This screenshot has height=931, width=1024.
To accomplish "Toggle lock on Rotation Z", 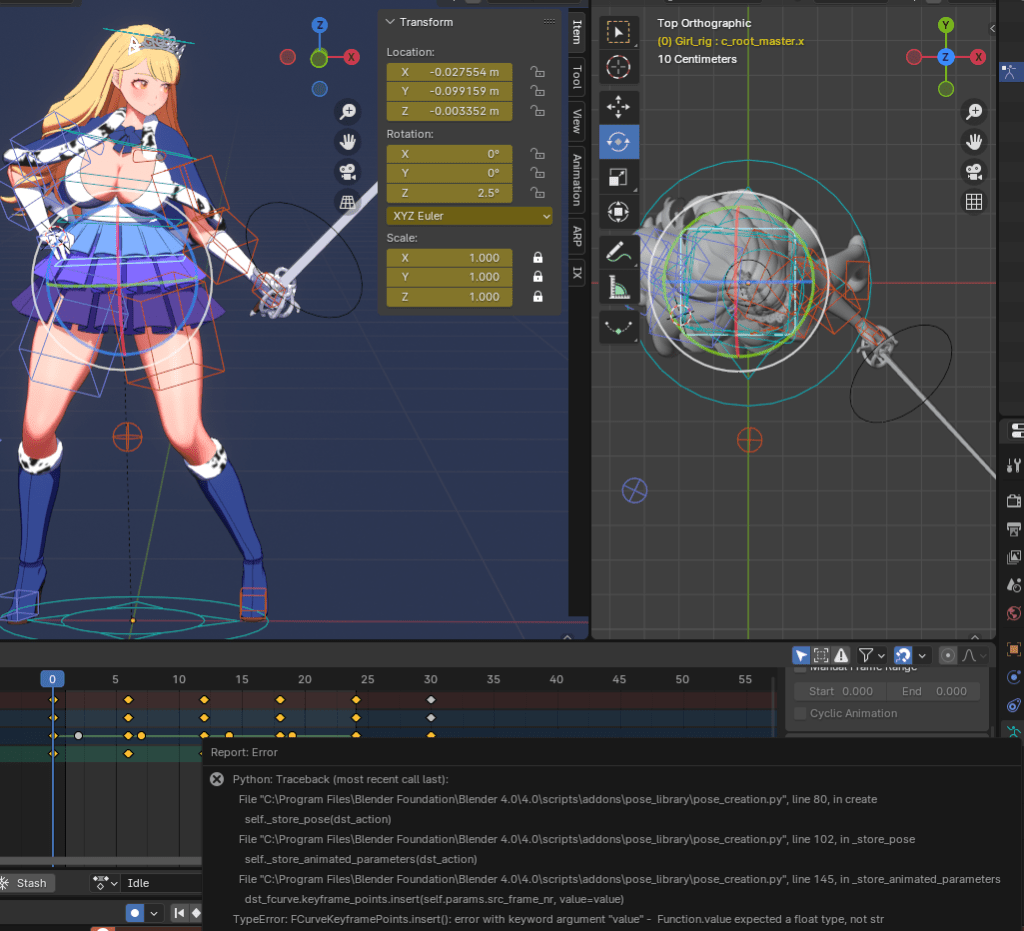I will click(x=537, y=193).
